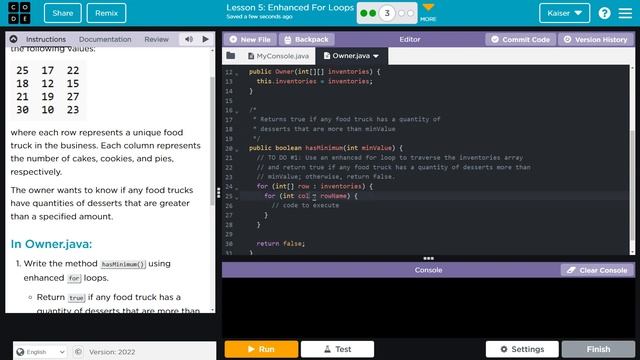This screenshot has width=640, height=360.
Task: Click the Finish button
Action: (598, 349)
